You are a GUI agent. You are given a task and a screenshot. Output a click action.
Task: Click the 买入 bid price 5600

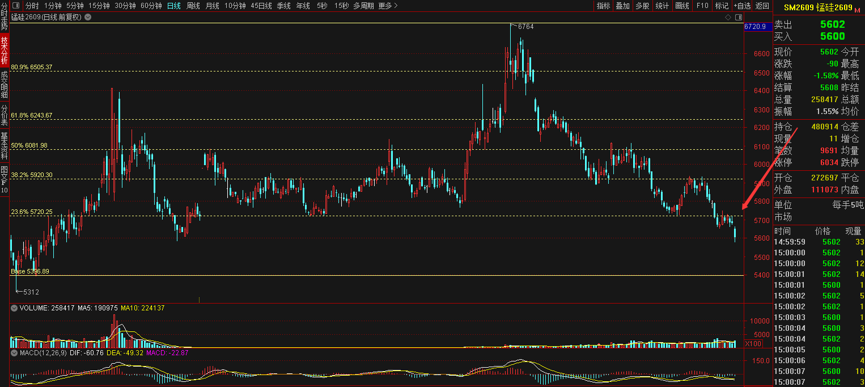point(832,36)
